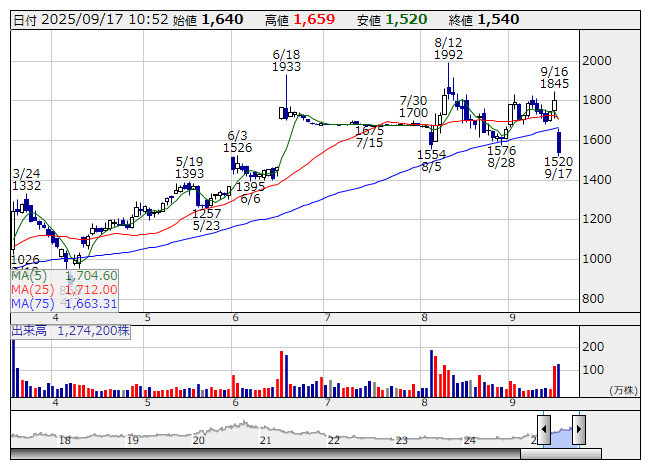Click the 出来高 1,274,200株 volume label

[70, 331]
